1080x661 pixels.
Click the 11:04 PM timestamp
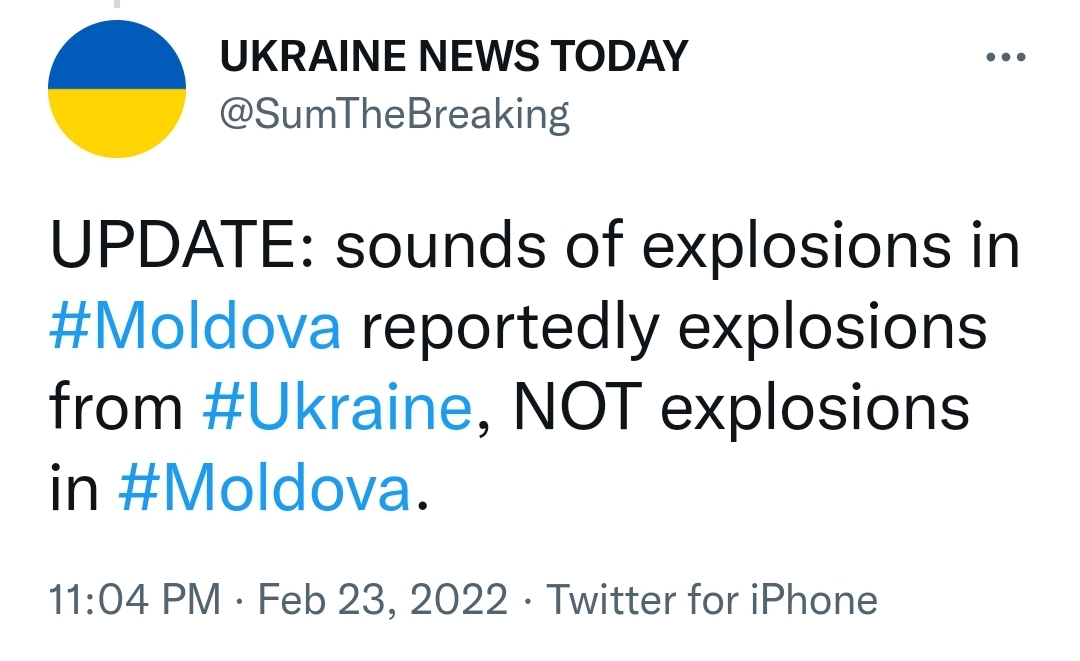coord(134,600)
